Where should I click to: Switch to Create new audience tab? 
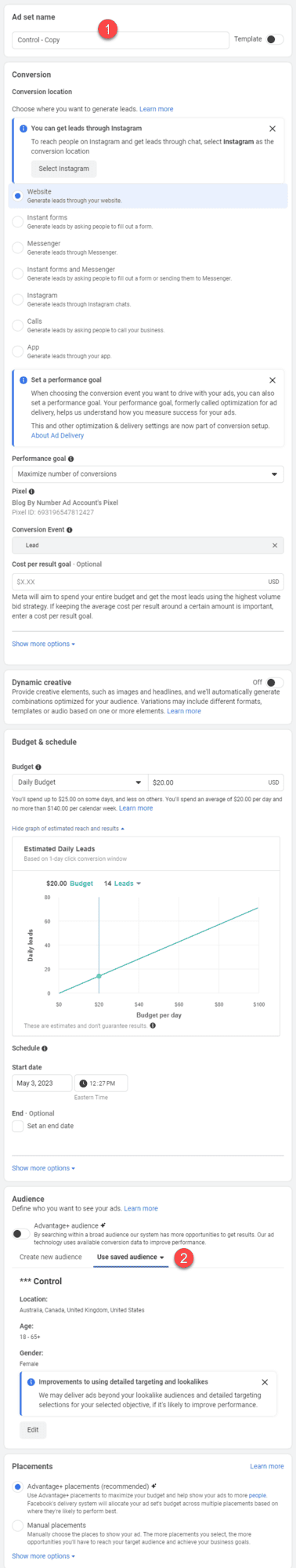51,1257
